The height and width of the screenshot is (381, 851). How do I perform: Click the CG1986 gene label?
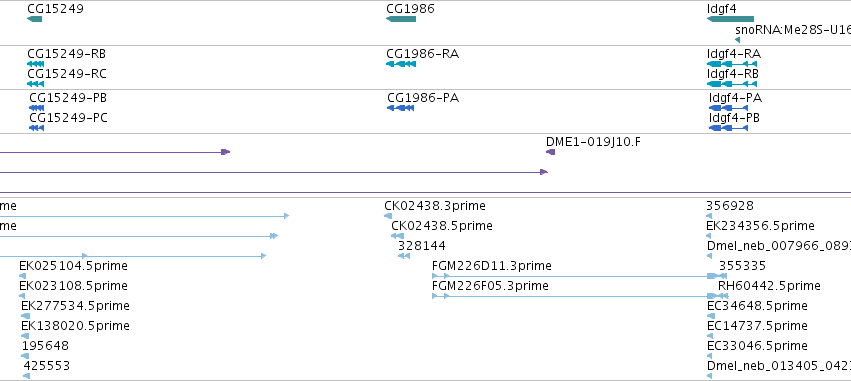[x=410, y=9]
